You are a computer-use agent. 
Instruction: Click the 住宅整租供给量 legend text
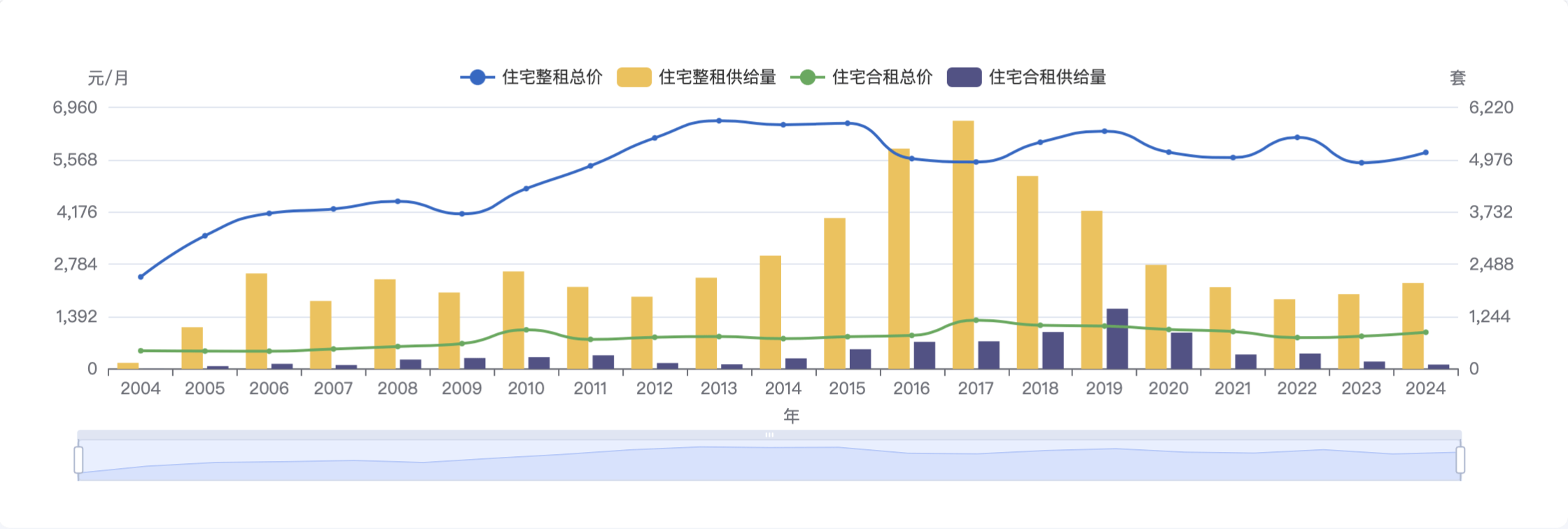click(717, 77)
